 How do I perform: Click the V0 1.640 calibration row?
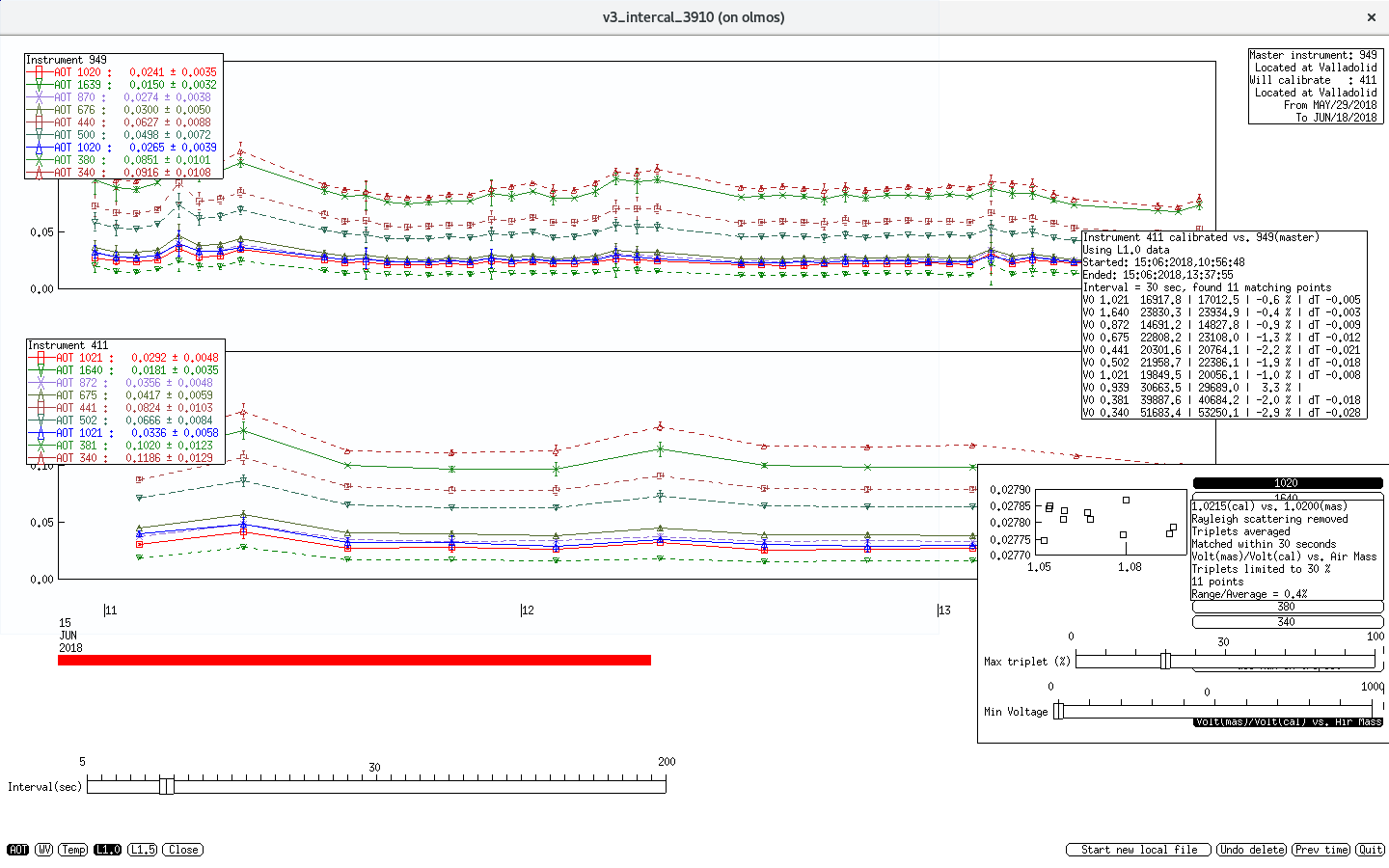pyautogui.click(x=1221, y=312)
